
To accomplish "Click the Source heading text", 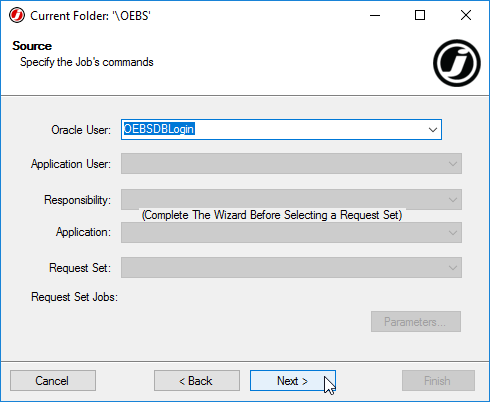I will (x=32, y=46).
